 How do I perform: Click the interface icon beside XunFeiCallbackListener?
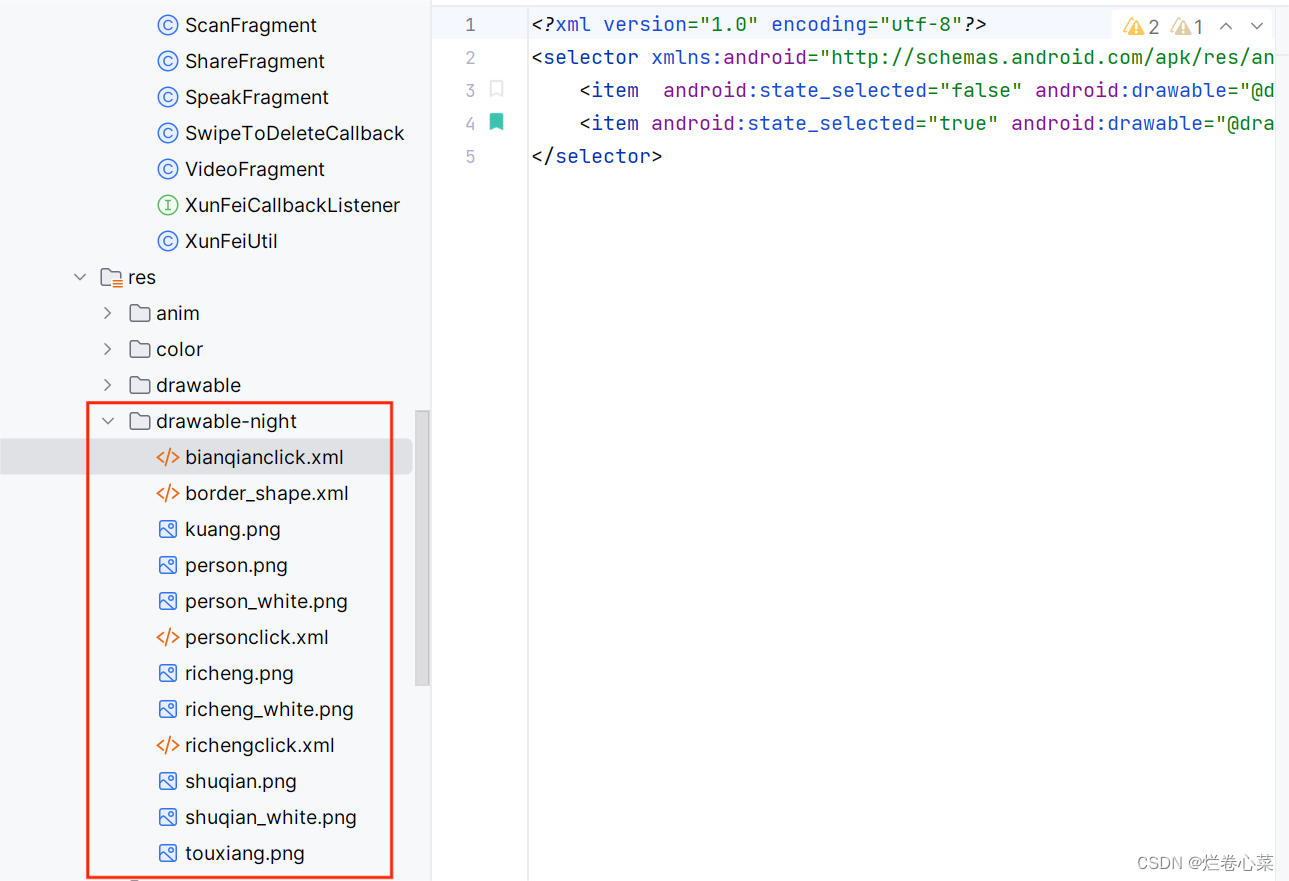pyautogui.click(x=166, y=205)
